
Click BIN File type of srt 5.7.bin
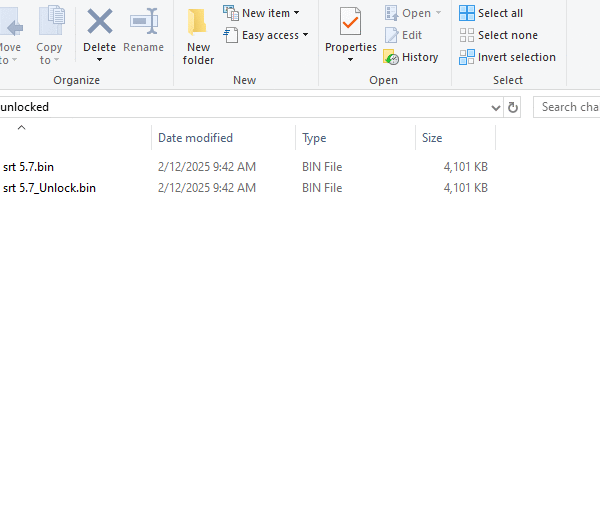(x=322, y=167)
